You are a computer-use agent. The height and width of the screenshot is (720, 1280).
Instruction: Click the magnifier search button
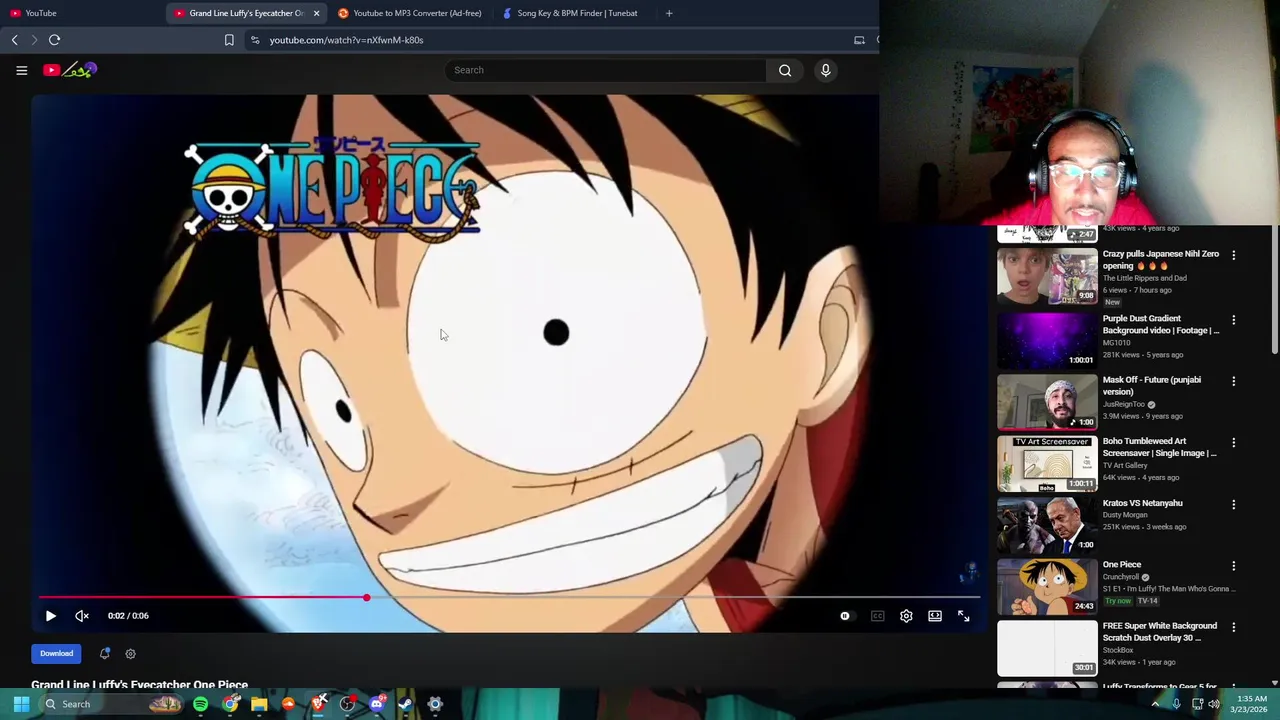click(785, 70)
